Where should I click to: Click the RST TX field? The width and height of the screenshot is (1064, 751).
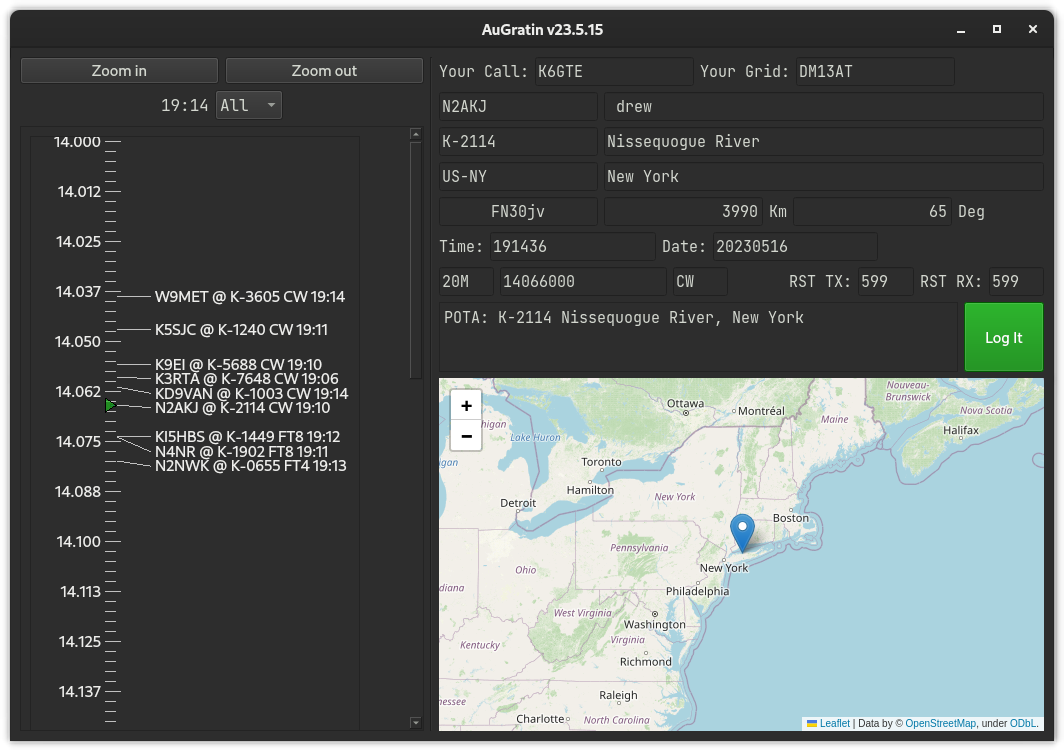[x=886, y=282]
